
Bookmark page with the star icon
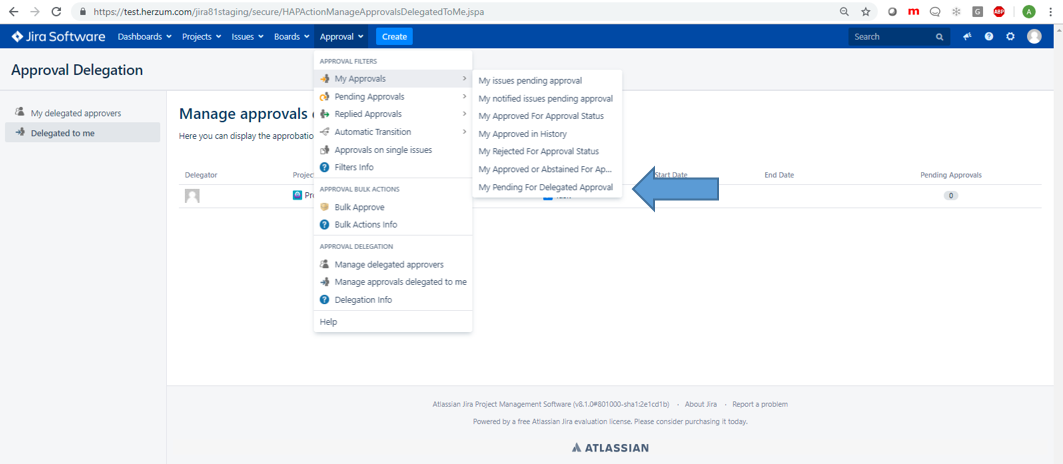(866, 11)
